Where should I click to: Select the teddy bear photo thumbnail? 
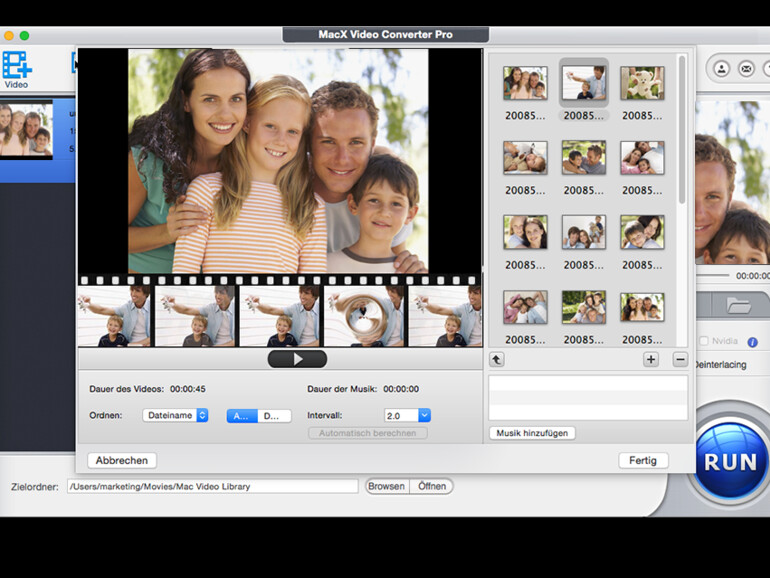coord(642,83)
